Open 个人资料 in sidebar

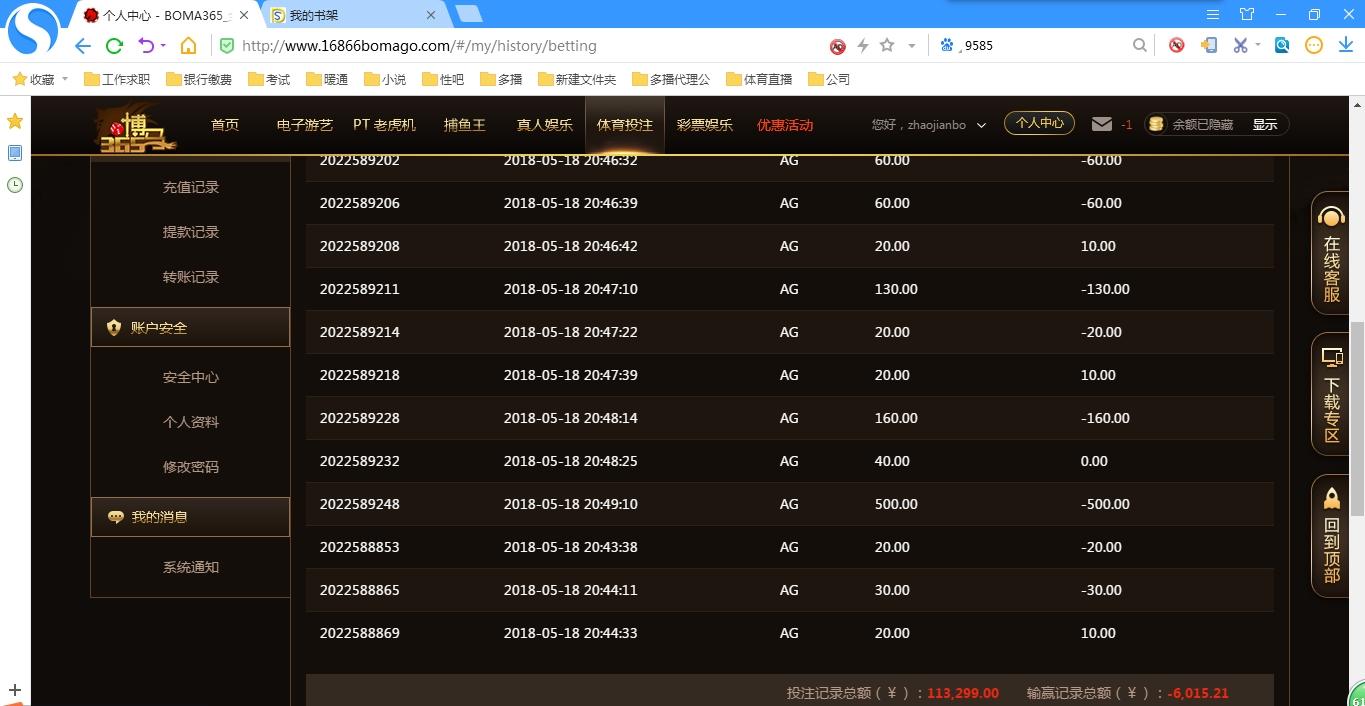click(x=191, y=422)
